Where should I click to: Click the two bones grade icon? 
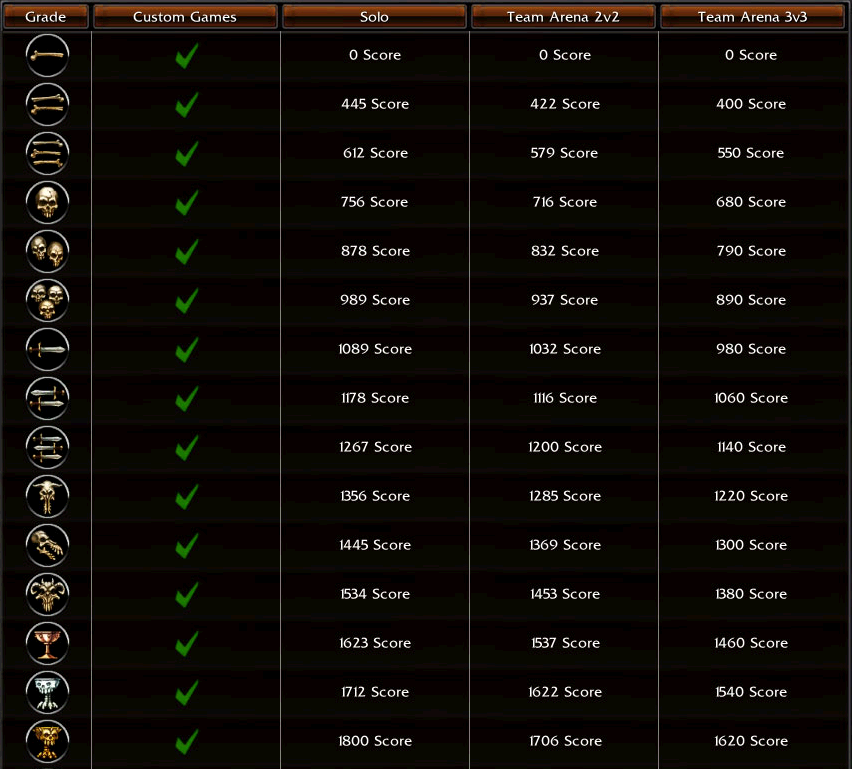pyautogui.click(x=47, y=104)
